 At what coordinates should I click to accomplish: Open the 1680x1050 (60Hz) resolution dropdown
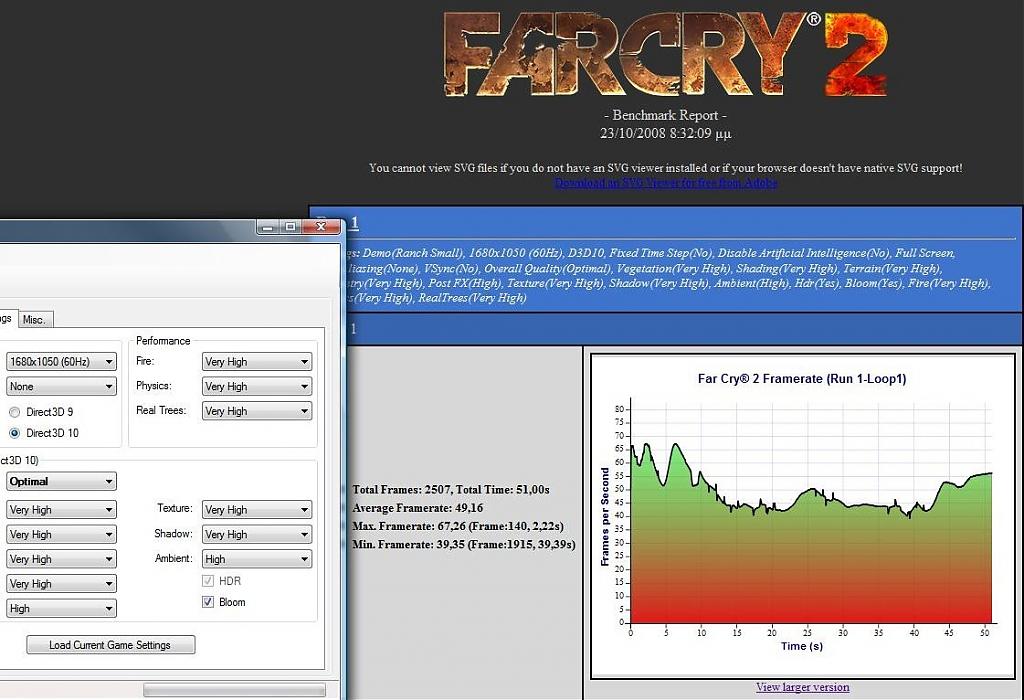[61, 361]
